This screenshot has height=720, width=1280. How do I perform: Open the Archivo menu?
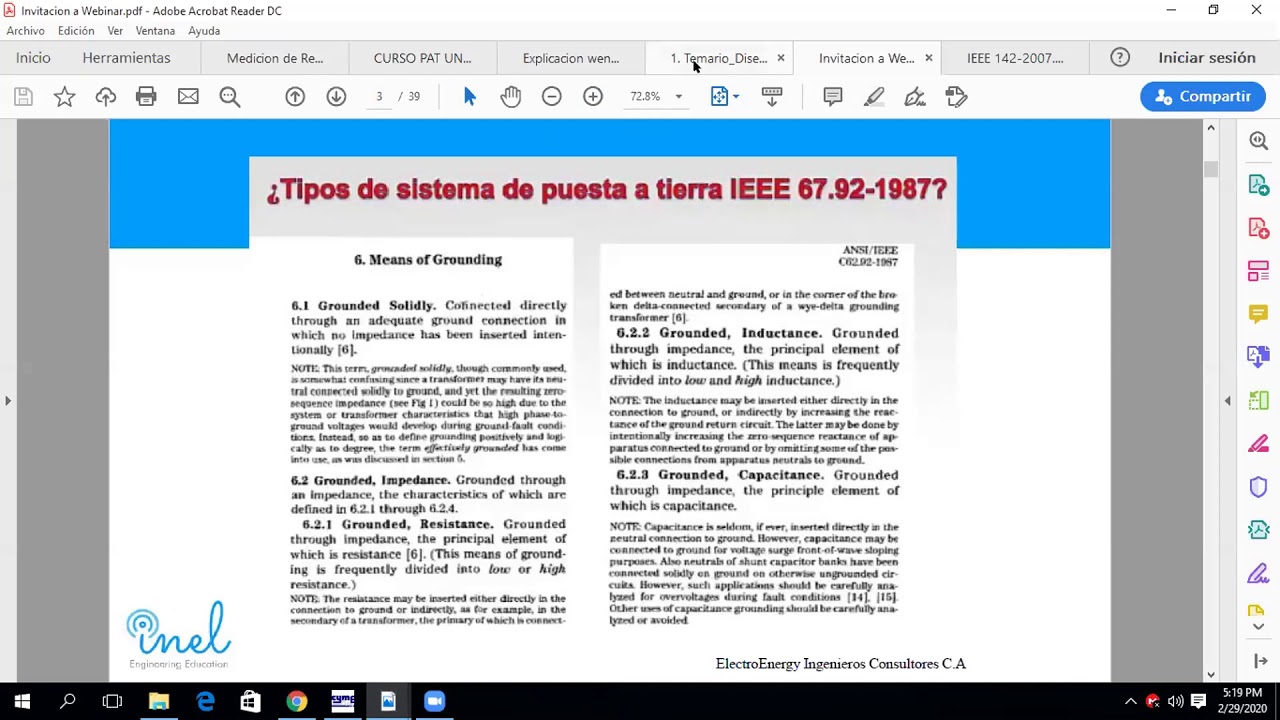coord(25,31)
